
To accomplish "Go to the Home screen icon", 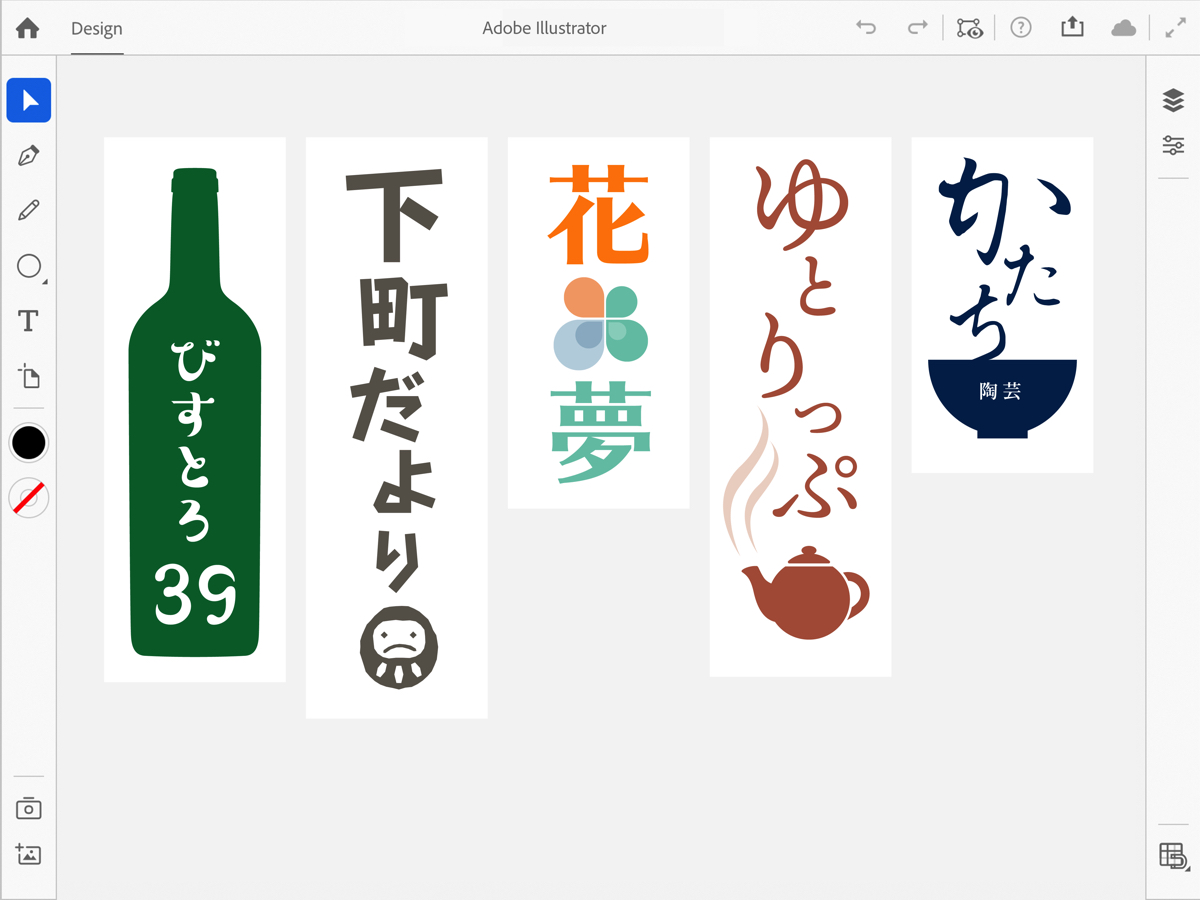I will [28, 28].
